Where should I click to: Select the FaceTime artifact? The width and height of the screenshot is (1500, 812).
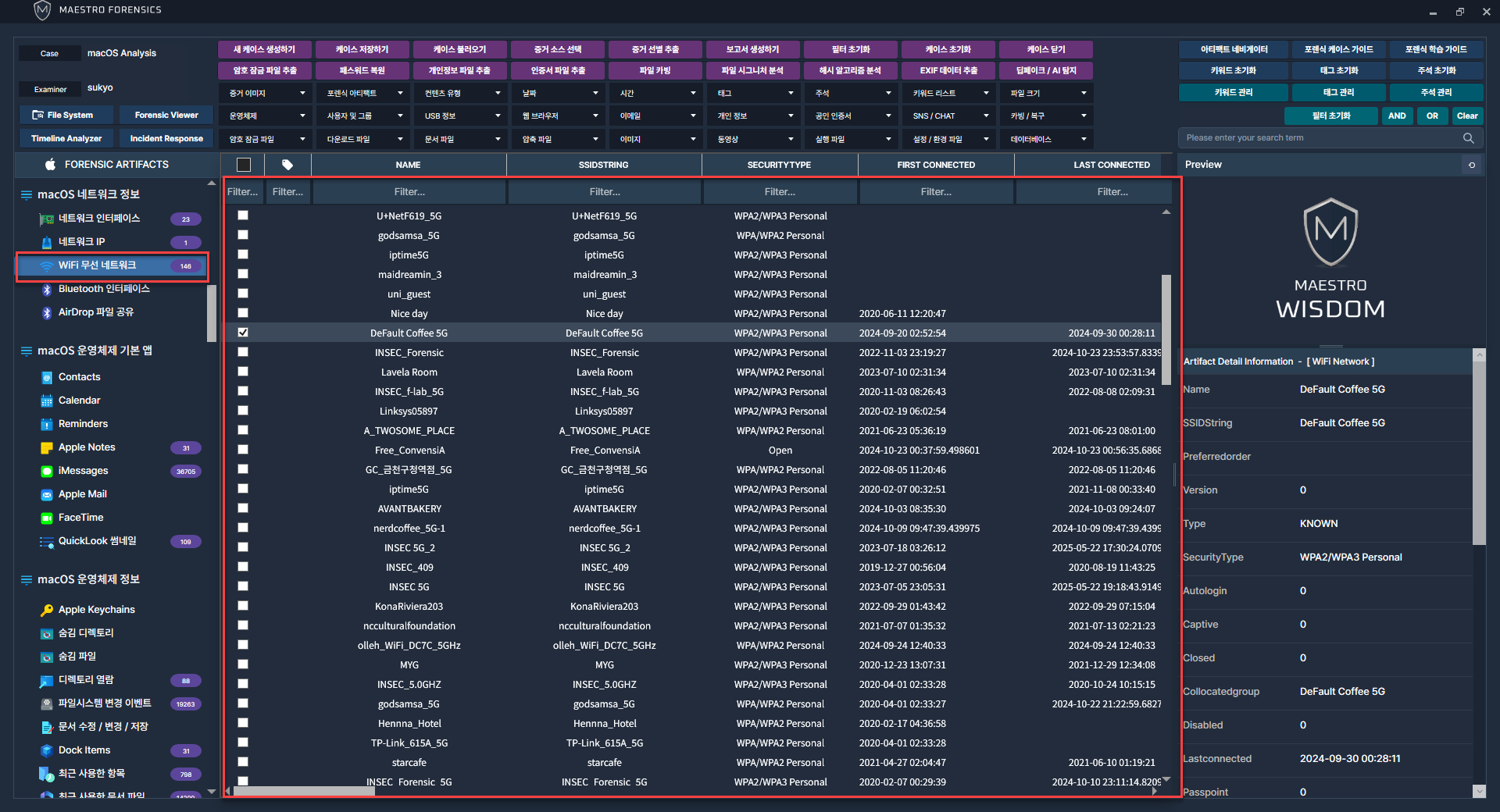pyautogui.click(x=80, y=518)
